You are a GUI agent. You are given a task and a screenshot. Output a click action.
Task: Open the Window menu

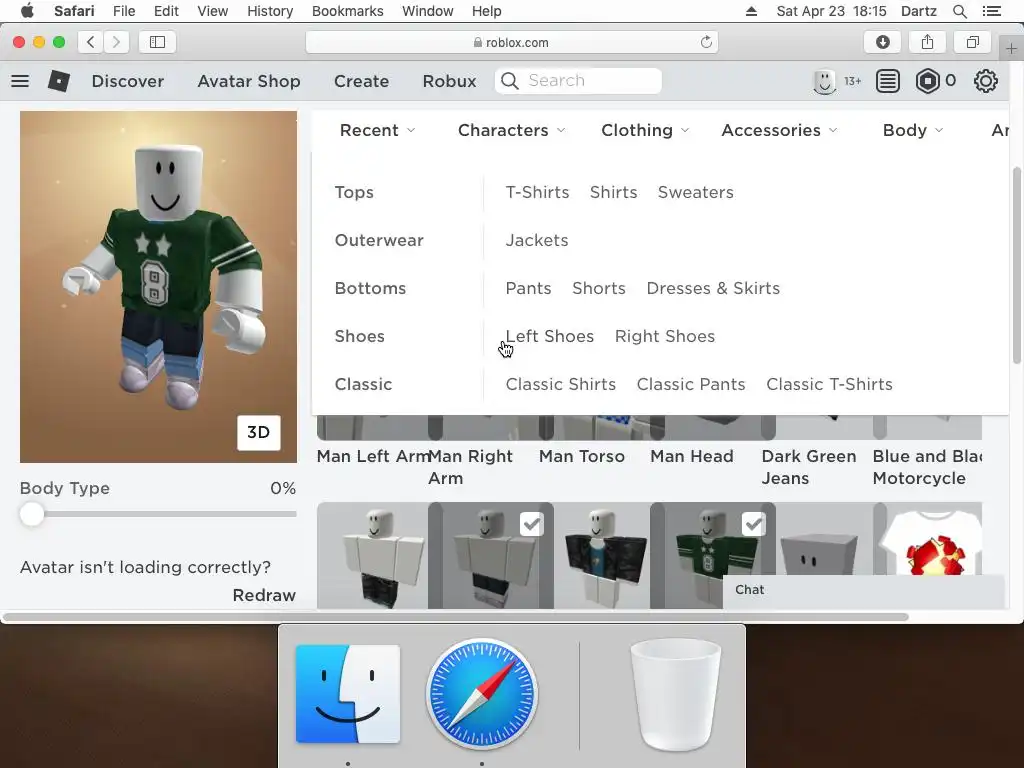(427, 11)
